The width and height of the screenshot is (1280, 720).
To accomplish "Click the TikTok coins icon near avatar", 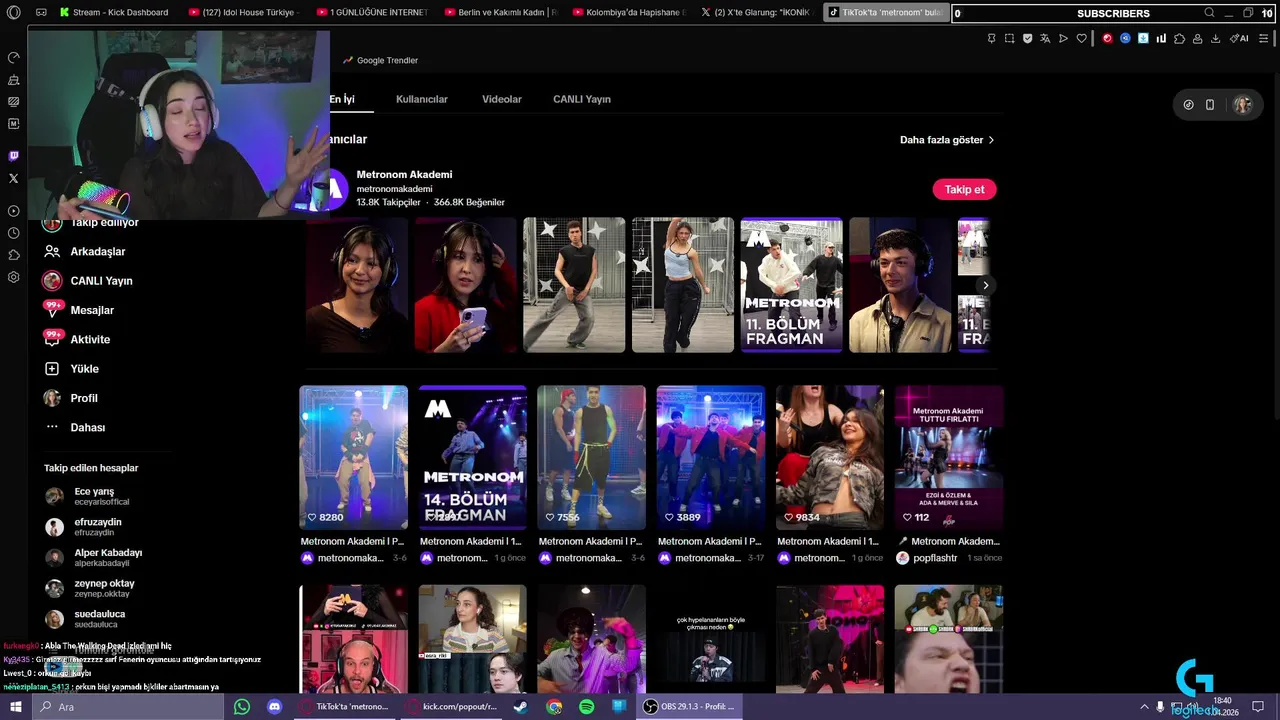I will pyautogui.click(x=1188, y=104).
